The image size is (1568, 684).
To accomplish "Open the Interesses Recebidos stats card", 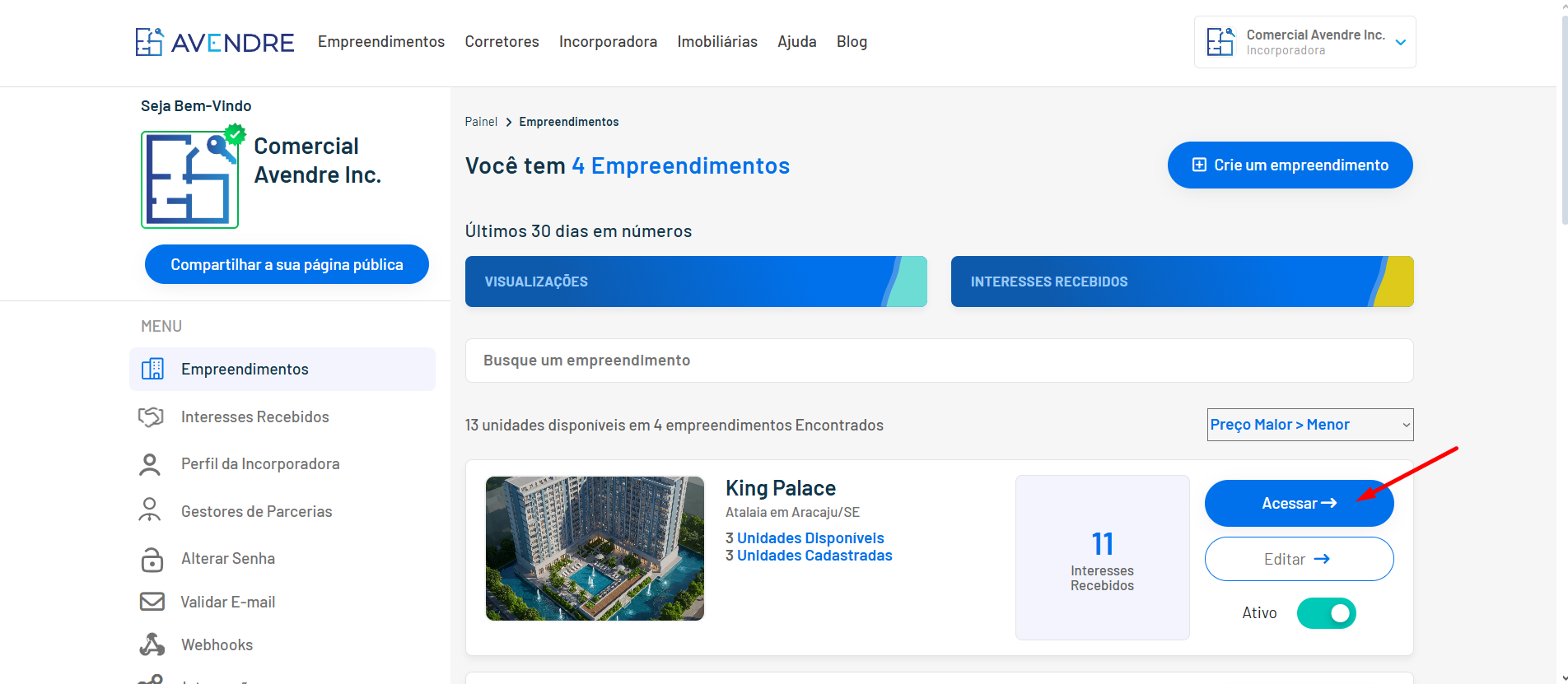I will (1182, 282).
